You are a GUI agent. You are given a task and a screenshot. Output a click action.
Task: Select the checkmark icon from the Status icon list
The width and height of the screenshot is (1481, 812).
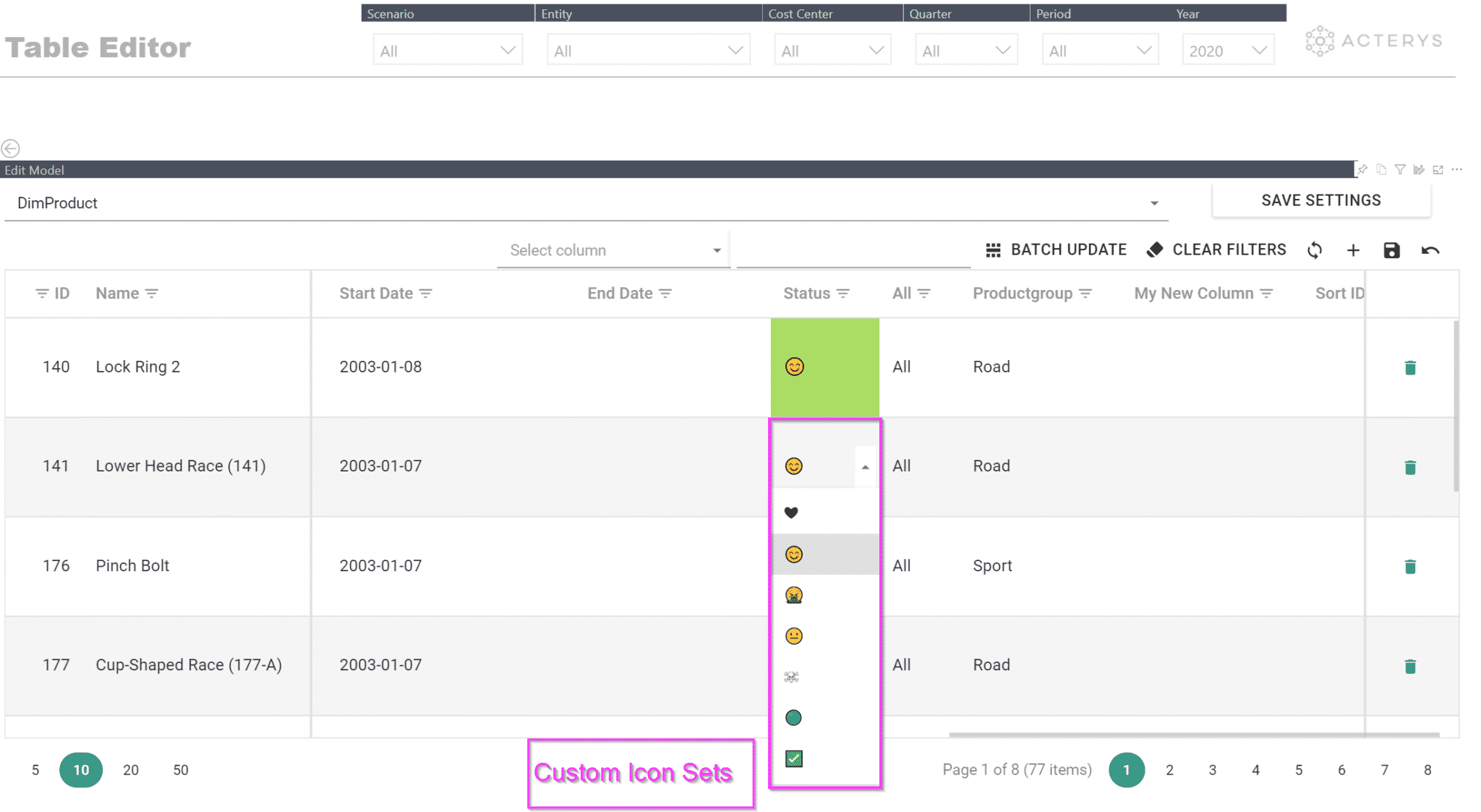point(793,759)
